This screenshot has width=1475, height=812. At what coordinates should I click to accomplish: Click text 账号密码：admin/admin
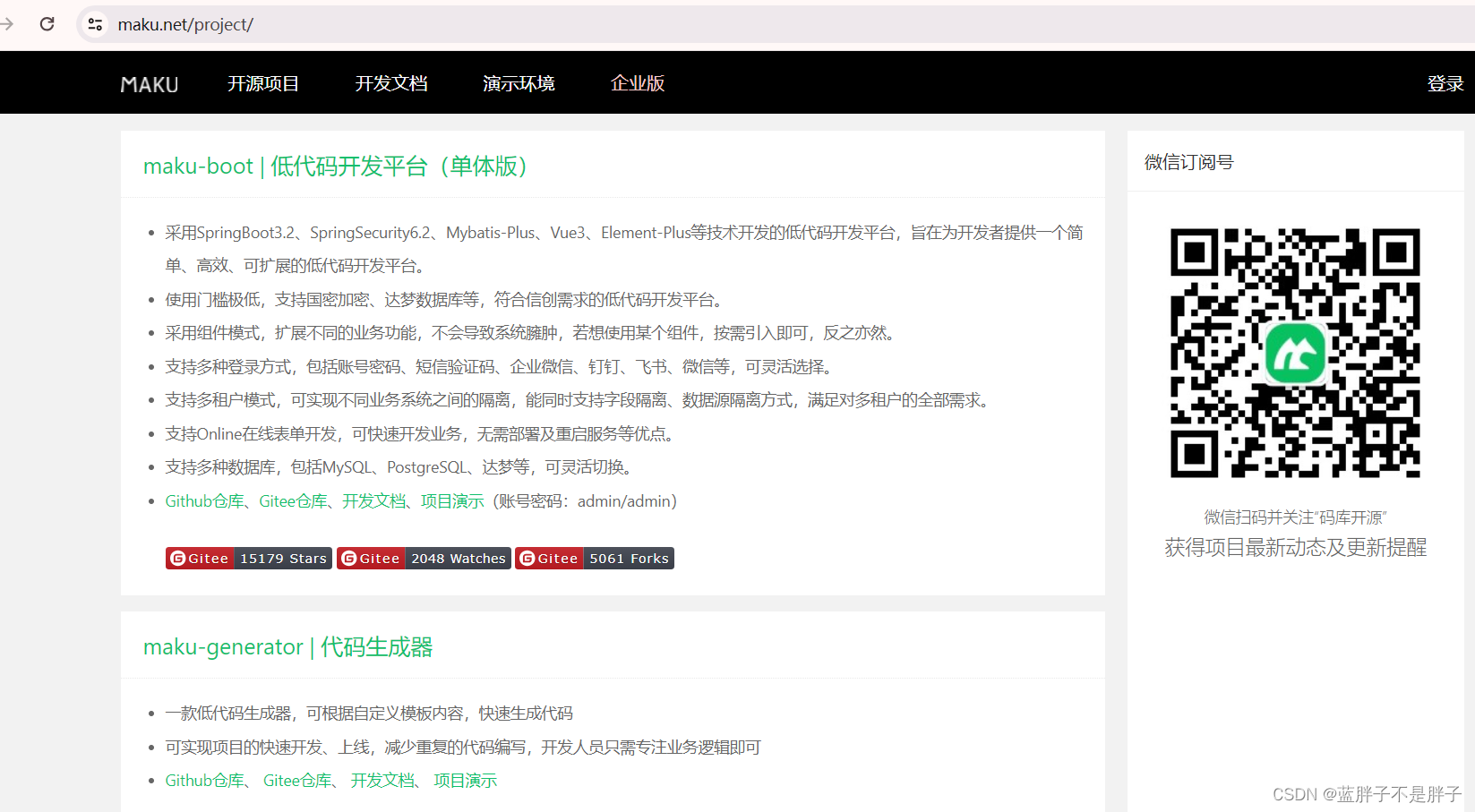click(585, 501)
